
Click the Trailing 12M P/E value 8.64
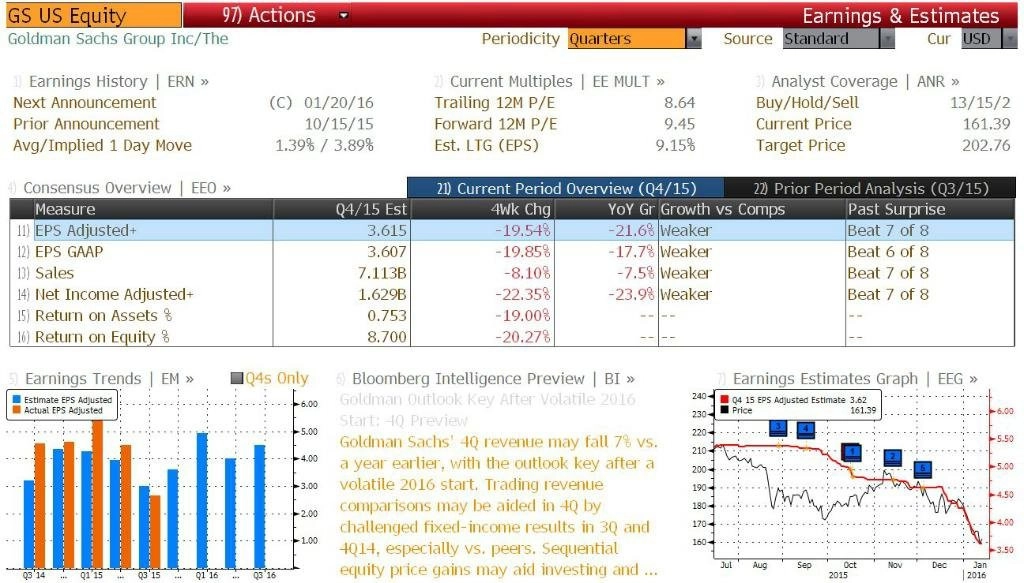[x=679, y=102]
